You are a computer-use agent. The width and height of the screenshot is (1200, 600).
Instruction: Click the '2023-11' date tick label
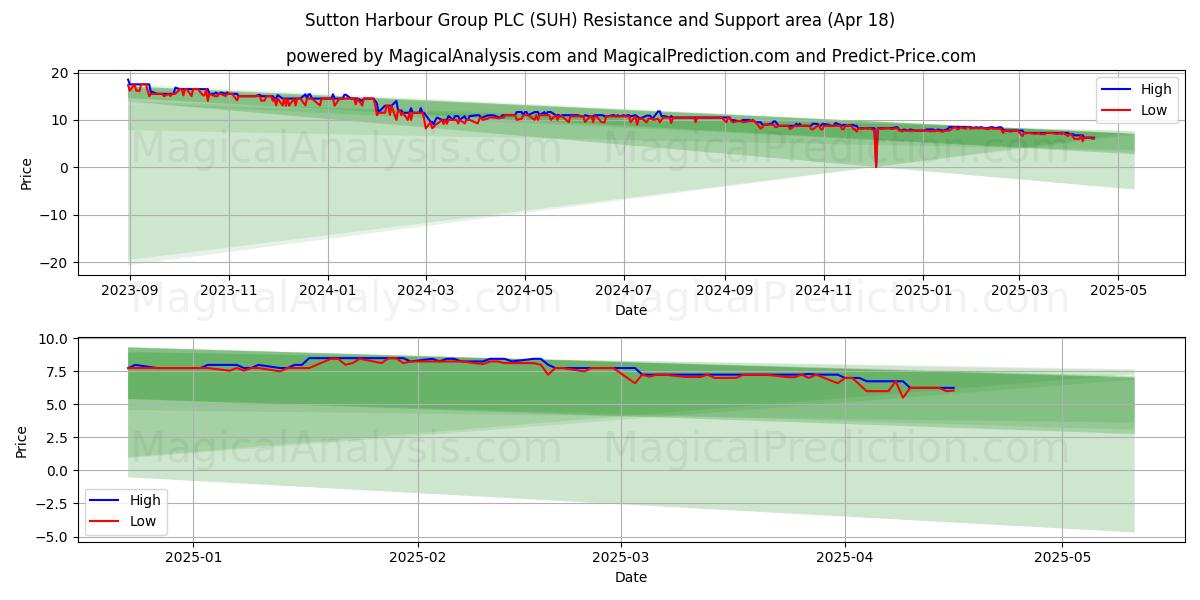[x=229, y=291]
